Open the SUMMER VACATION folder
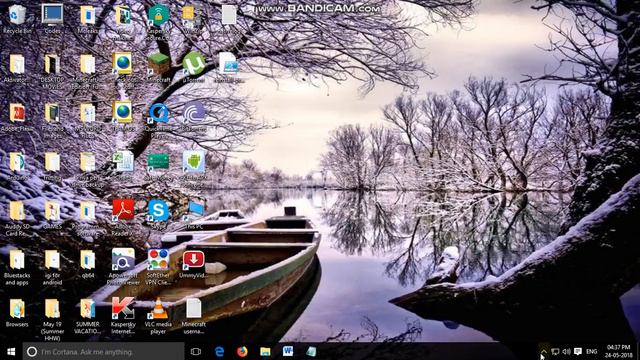 (87, 315)
